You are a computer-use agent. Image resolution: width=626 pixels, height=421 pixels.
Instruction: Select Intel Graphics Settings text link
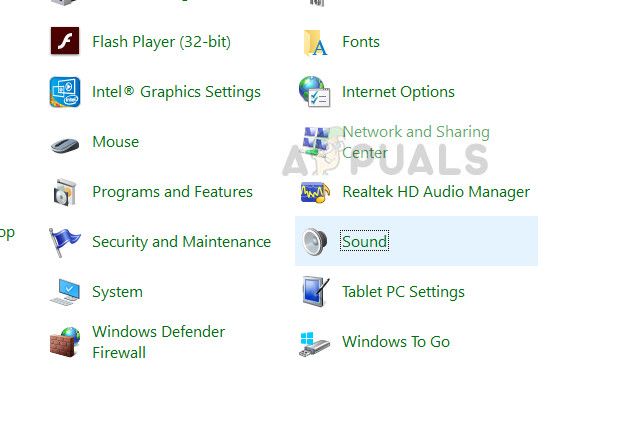click(176, 92)
